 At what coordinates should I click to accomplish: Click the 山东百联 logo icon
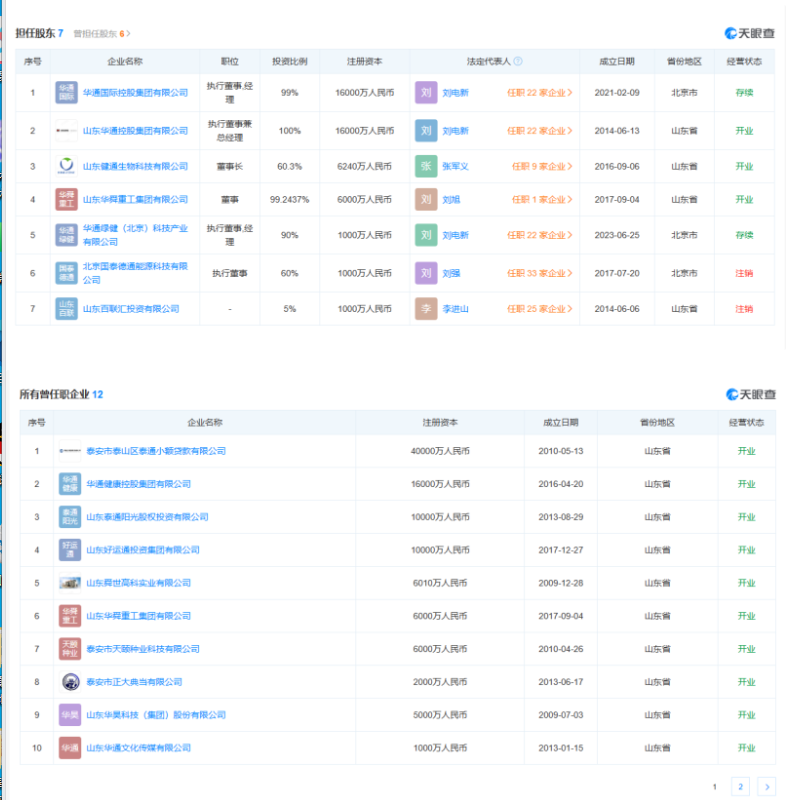tap(66, 309)
